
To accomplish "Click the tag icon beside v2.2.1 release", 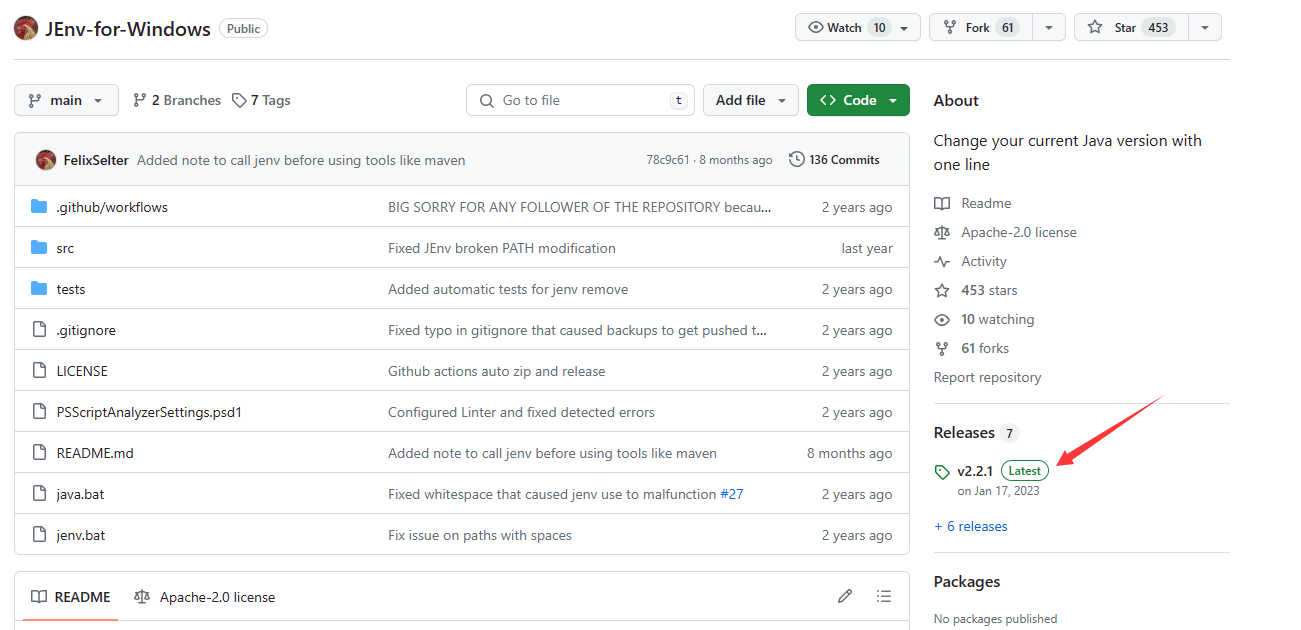I will 942,471.
